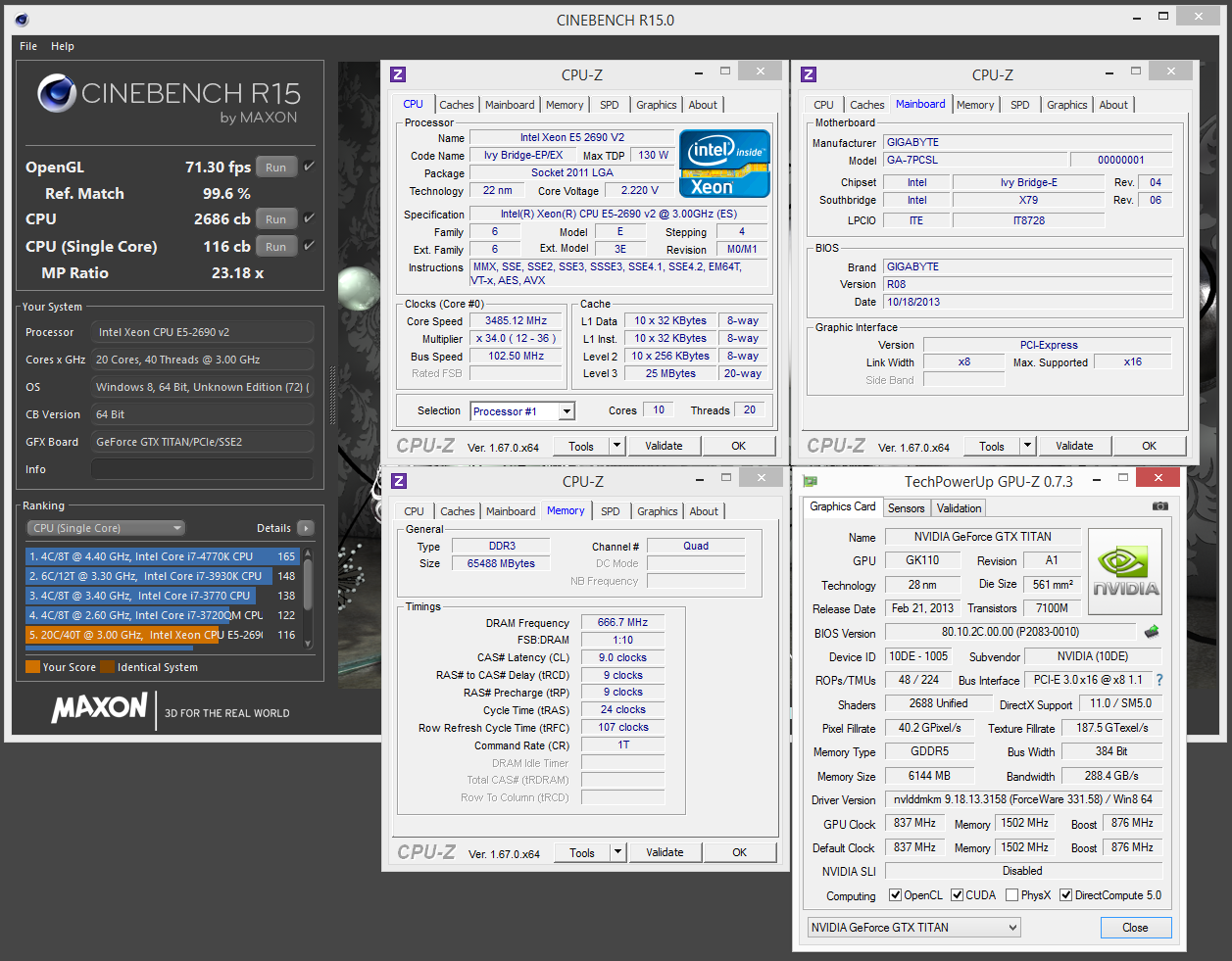This screenshot has height=961, width=1232.
Task: Click the GPU-Z BIOS save chip icon
Action: point(1152,632)
